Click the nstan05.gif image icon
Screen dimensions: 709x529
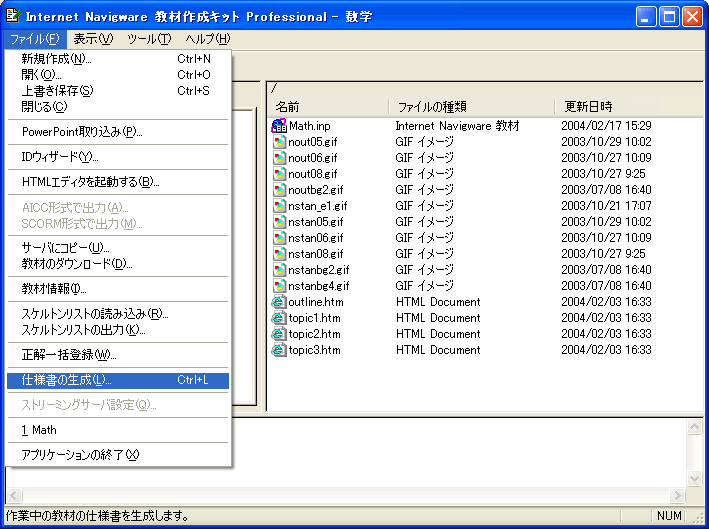pos(279,222)
